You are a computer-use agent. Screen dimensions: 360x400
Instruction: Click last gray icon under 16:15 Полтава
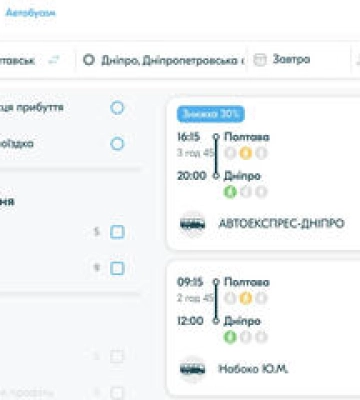tap(261, 153)
